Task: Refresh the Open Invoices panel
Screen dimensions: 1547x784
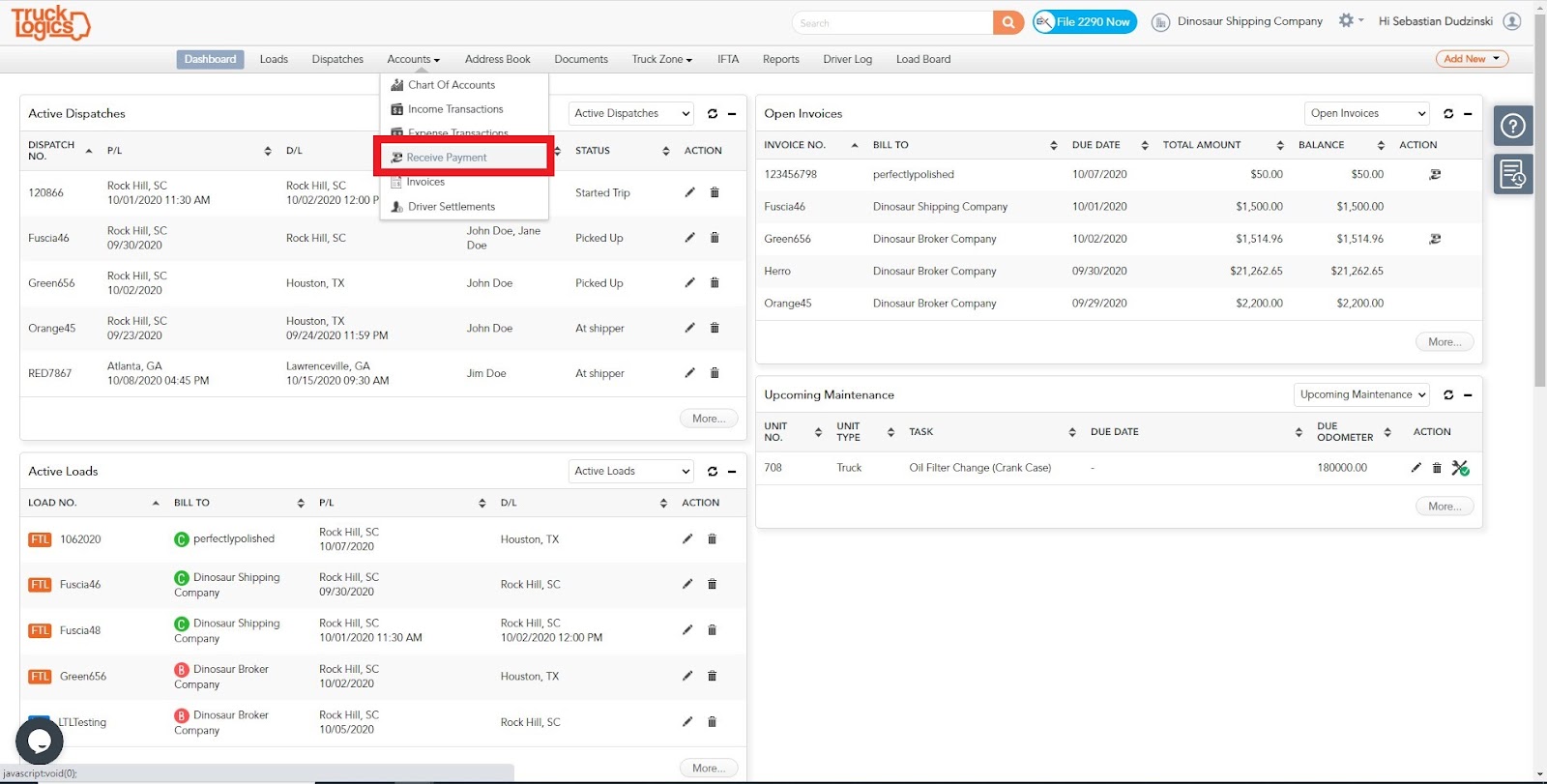Action: coord(1448,114)
